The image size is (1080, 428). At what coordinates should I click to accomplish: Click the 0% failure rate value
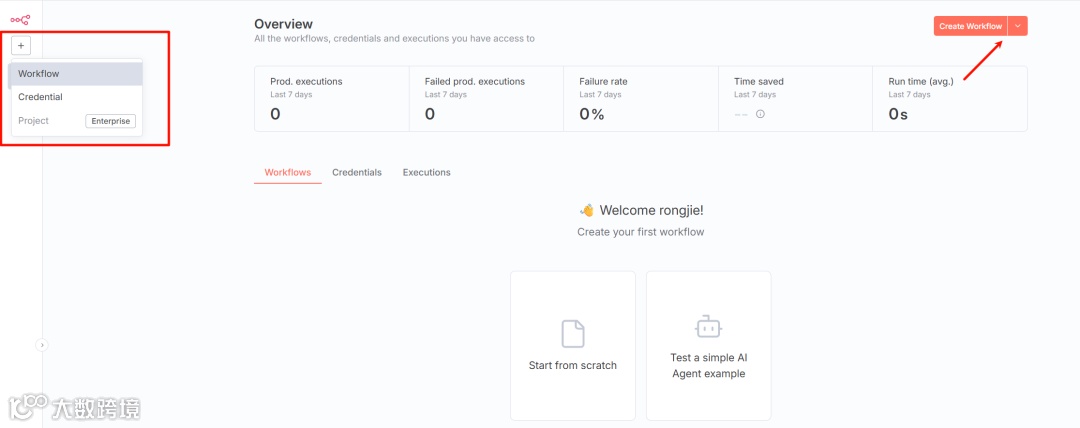coord(592,114)
